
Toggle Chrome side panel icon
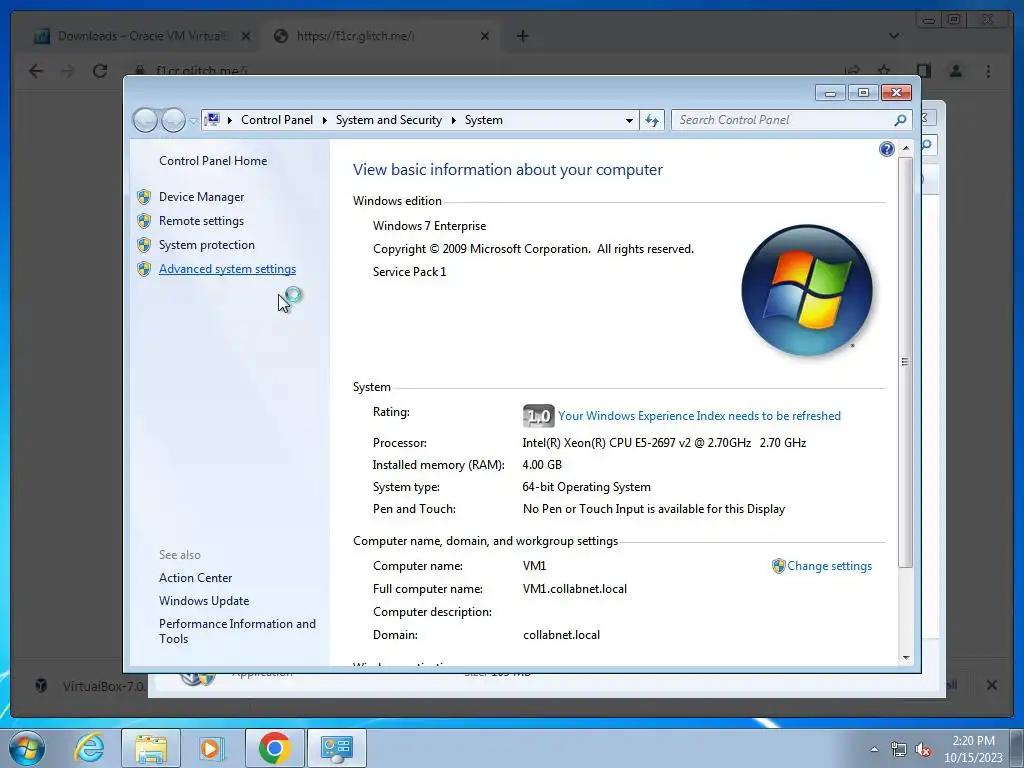click(923, 71)
